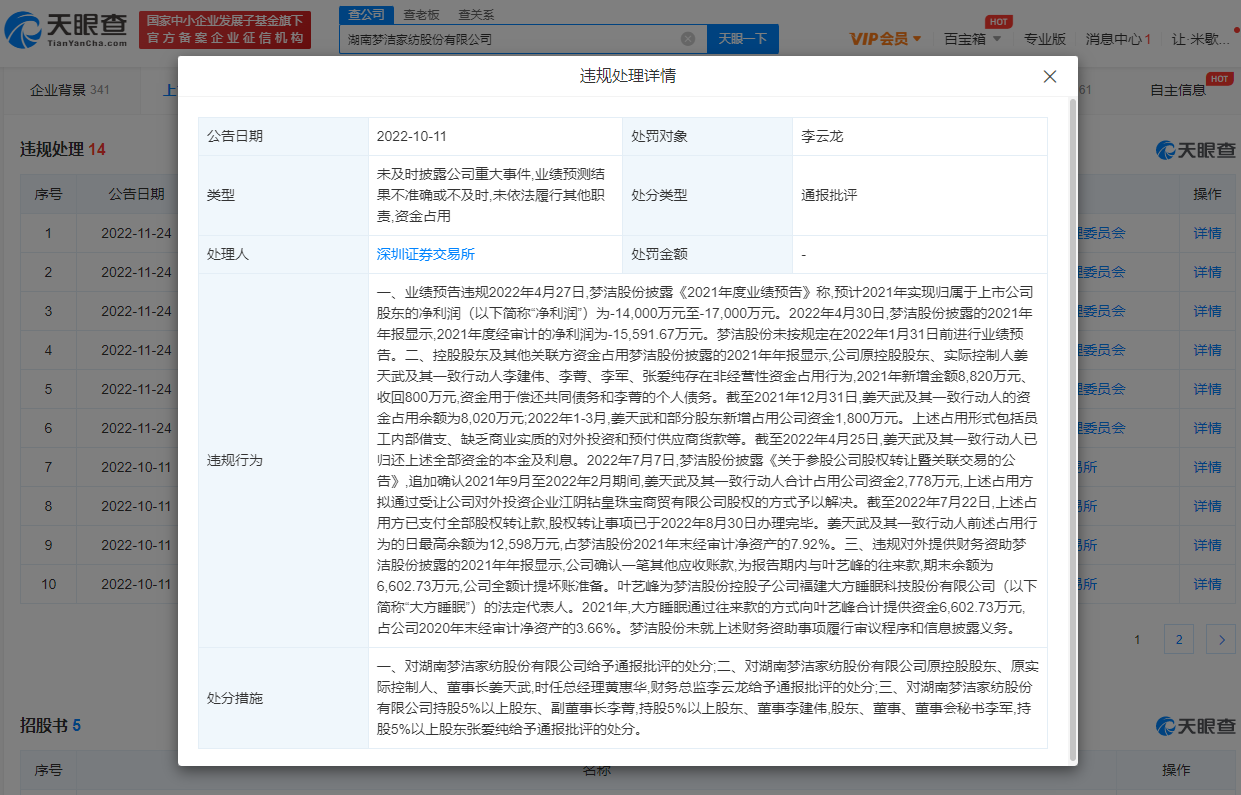Image resolution: width=1241 pixels, height=795 pixels.
Task: Click the 操作 column header in 违规处理 table
Action: [1207, 194]
